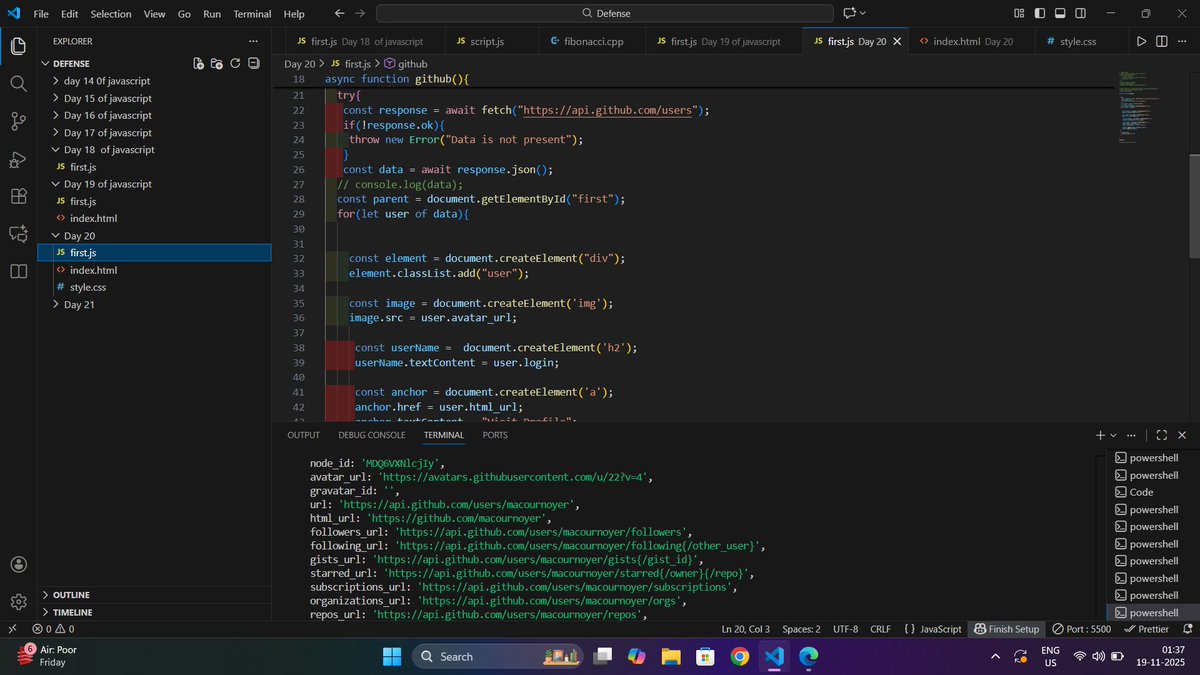Toggle the secondary side bar
This screenshot has height=675, width=1200.
point(1081,13)
